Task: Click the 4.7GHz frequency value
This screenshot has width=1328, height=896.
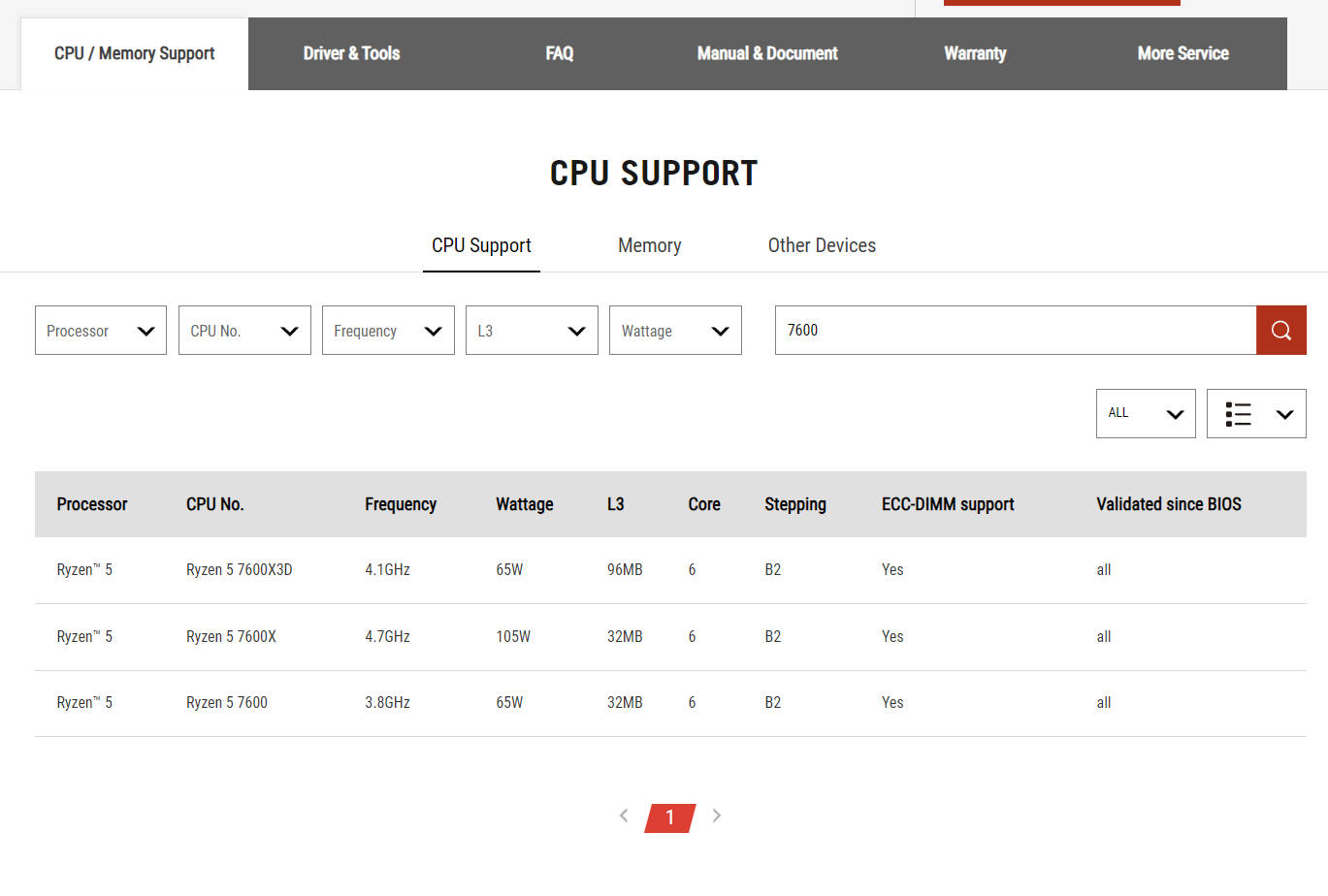Action: click(x=387, y=637)
